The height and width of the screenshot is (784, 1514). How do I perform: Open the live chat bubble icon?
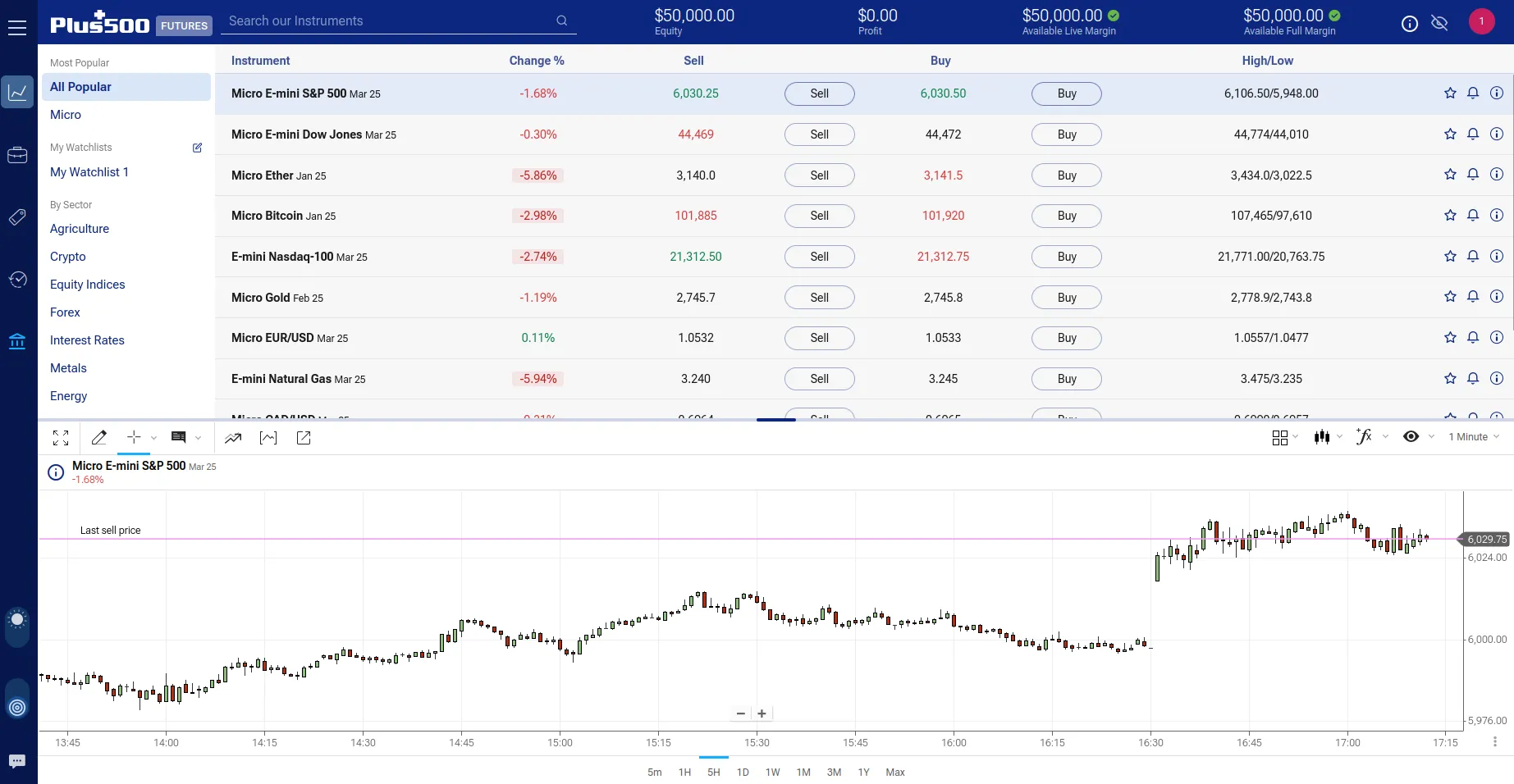point(17,762)
